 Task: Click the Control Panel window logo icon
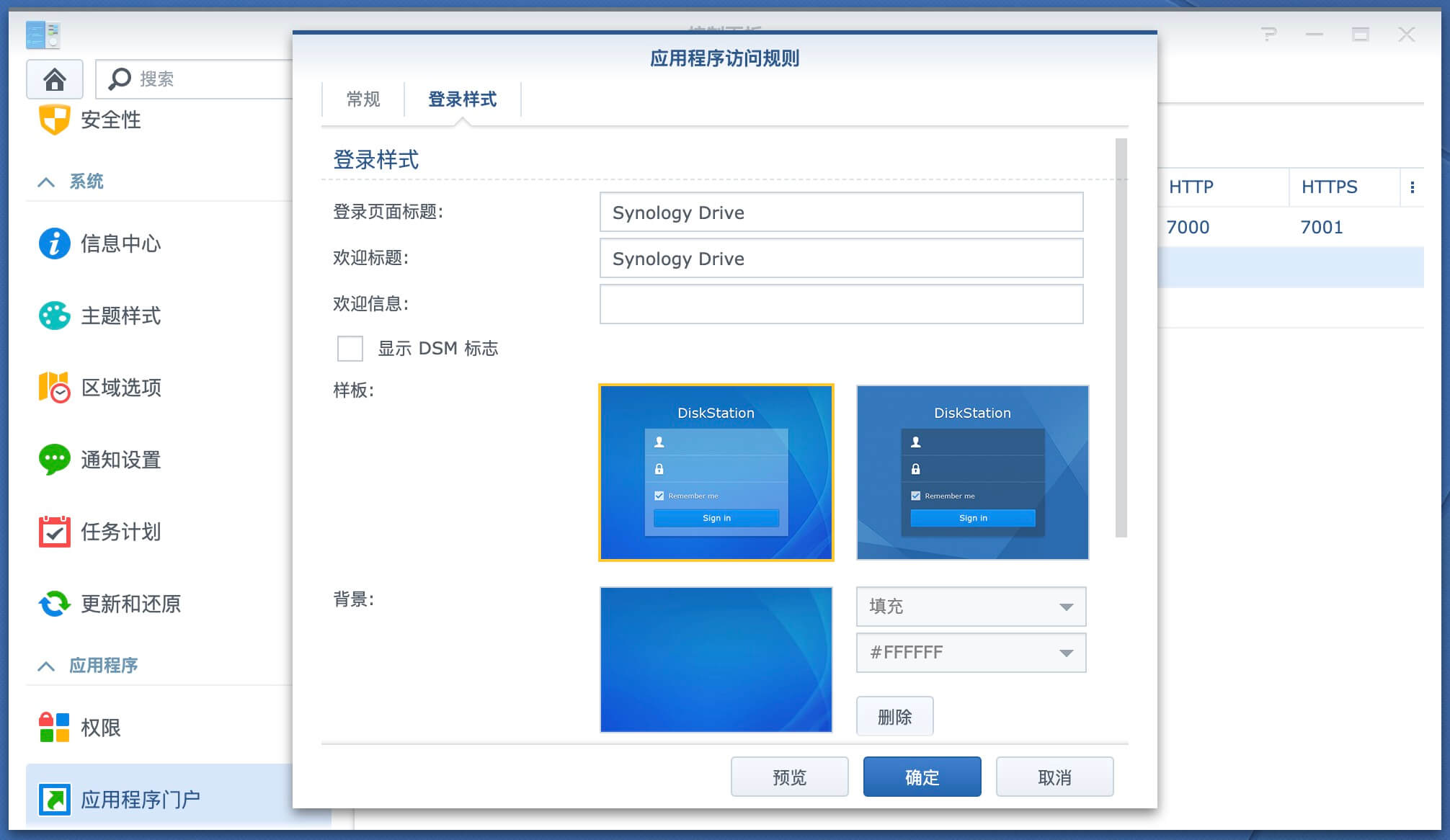43,35
